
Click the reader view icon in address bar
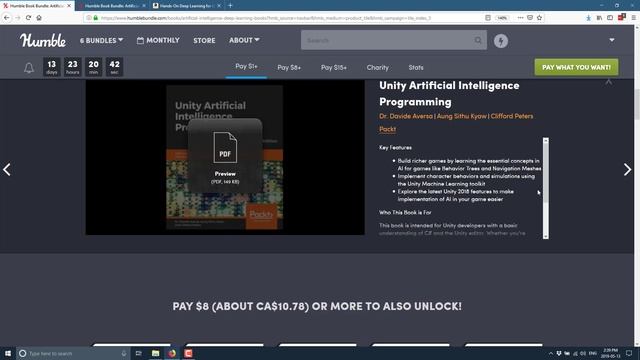488,18
